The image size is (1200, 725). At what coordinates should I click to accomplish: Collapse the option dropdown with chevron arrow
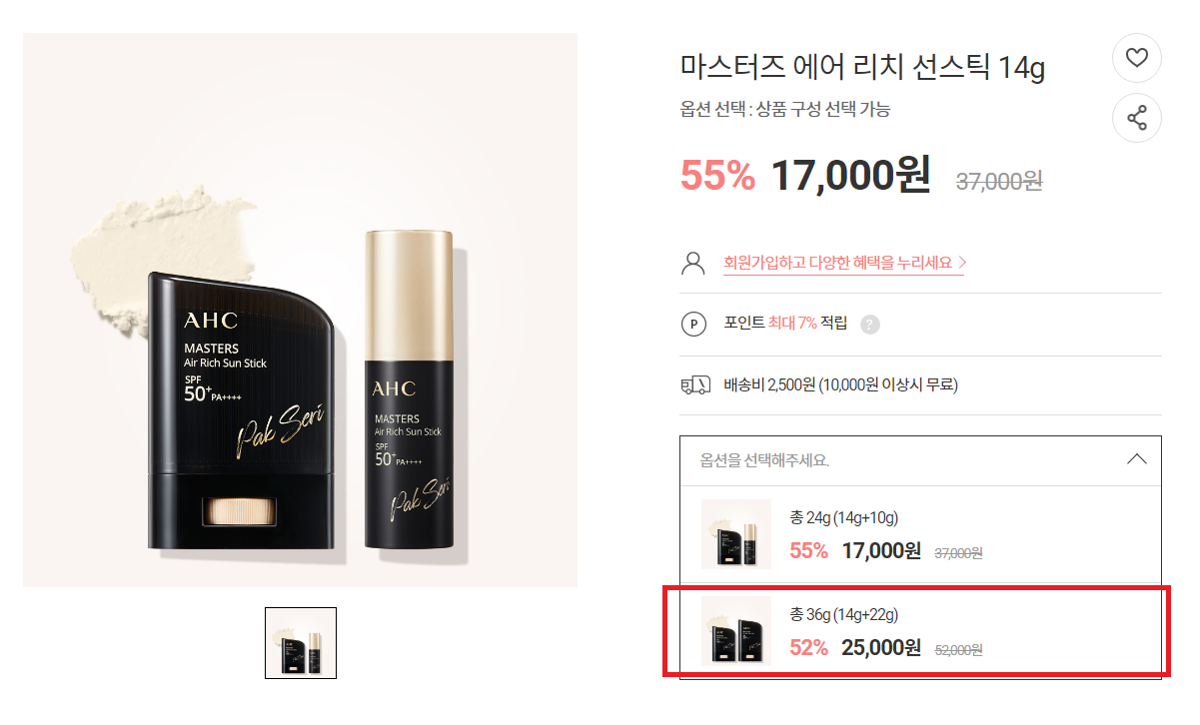coord(1136,460)
